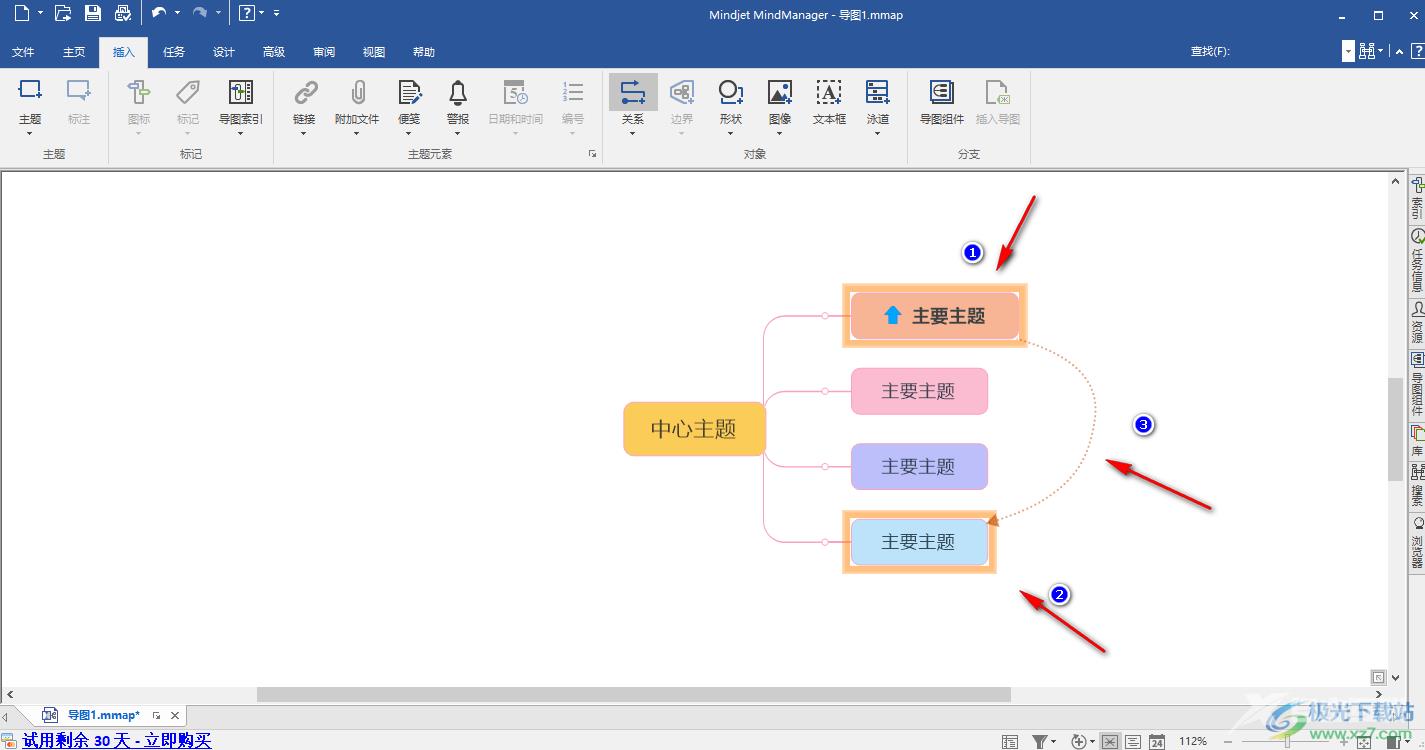Save the map with floppy disk icon
This screenshot has width=1425, height=750.
93,13
